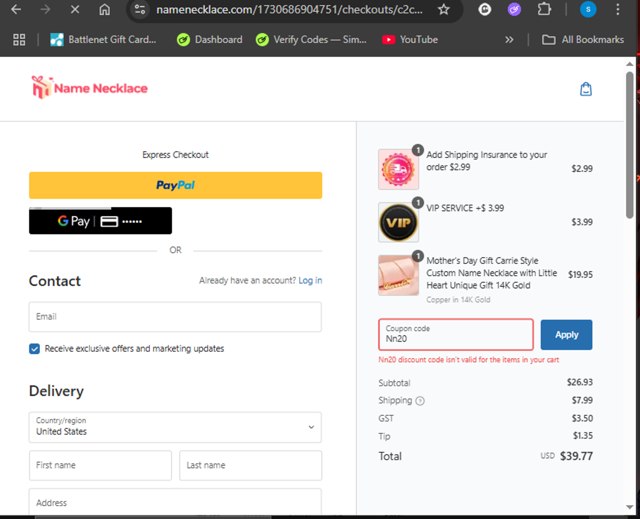Image resolution: width=640 pixels, height=519 pixels.
Task: Select the Tip amount $1.35
Action: point(583,436)
